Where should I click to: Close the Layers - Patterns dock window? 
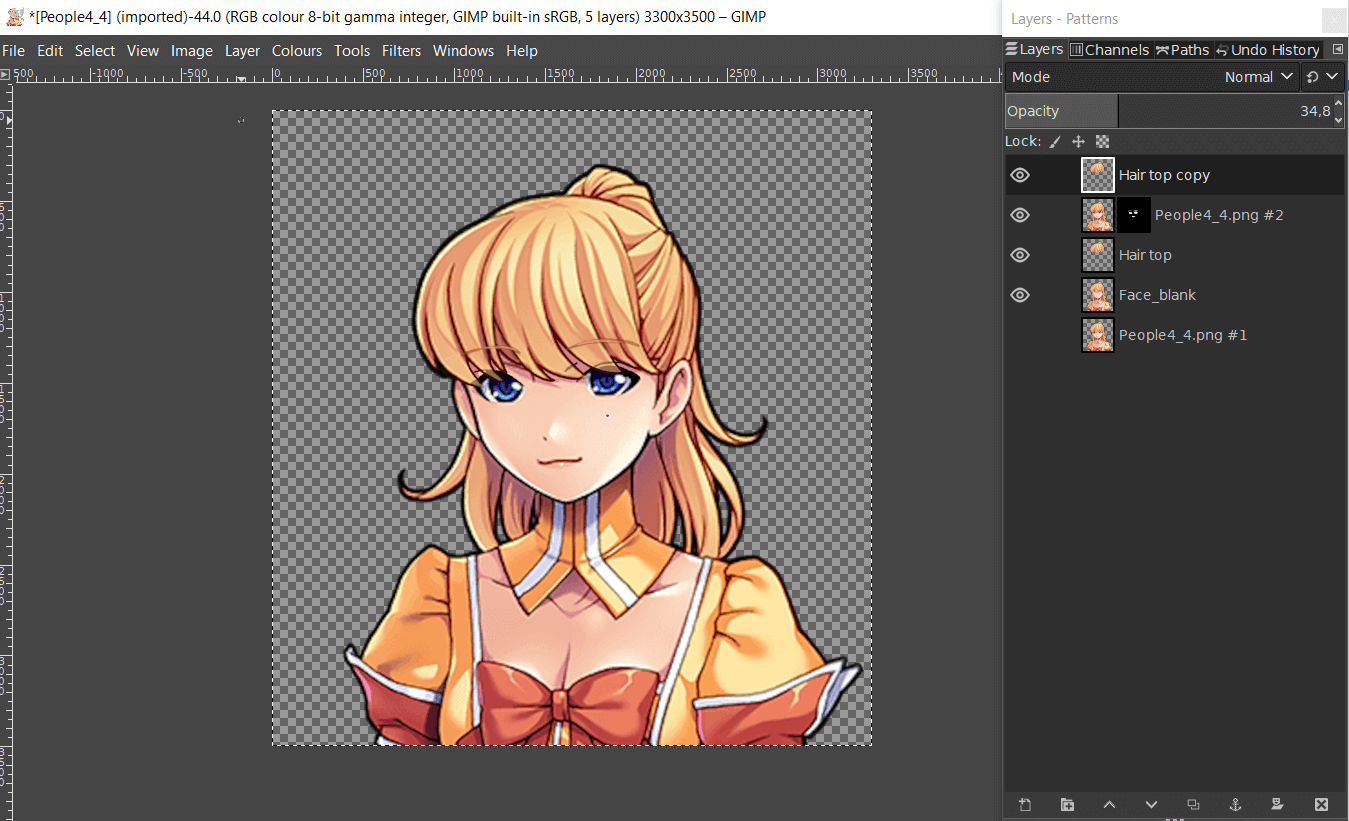[x=1334, y=19]
